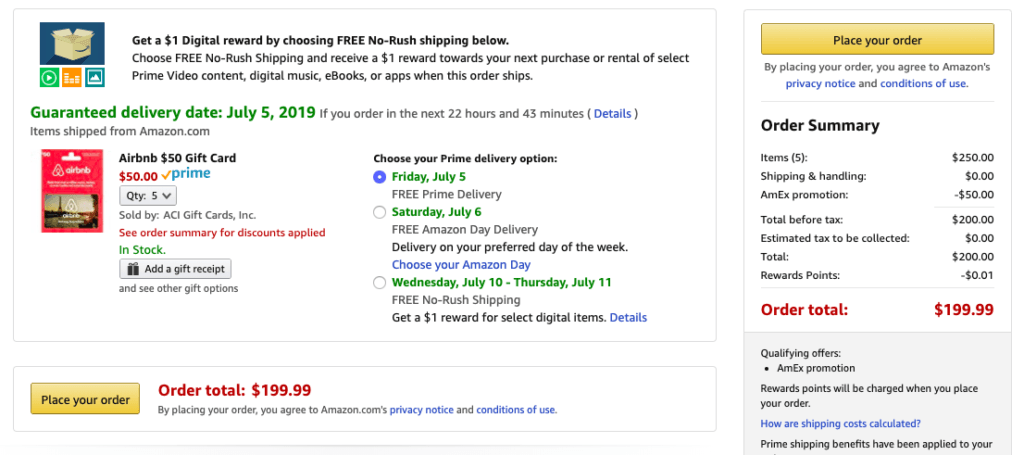Select Saturday, July 6 Amazon Day delivery
1024x455 pixels.
pos(379,212)
